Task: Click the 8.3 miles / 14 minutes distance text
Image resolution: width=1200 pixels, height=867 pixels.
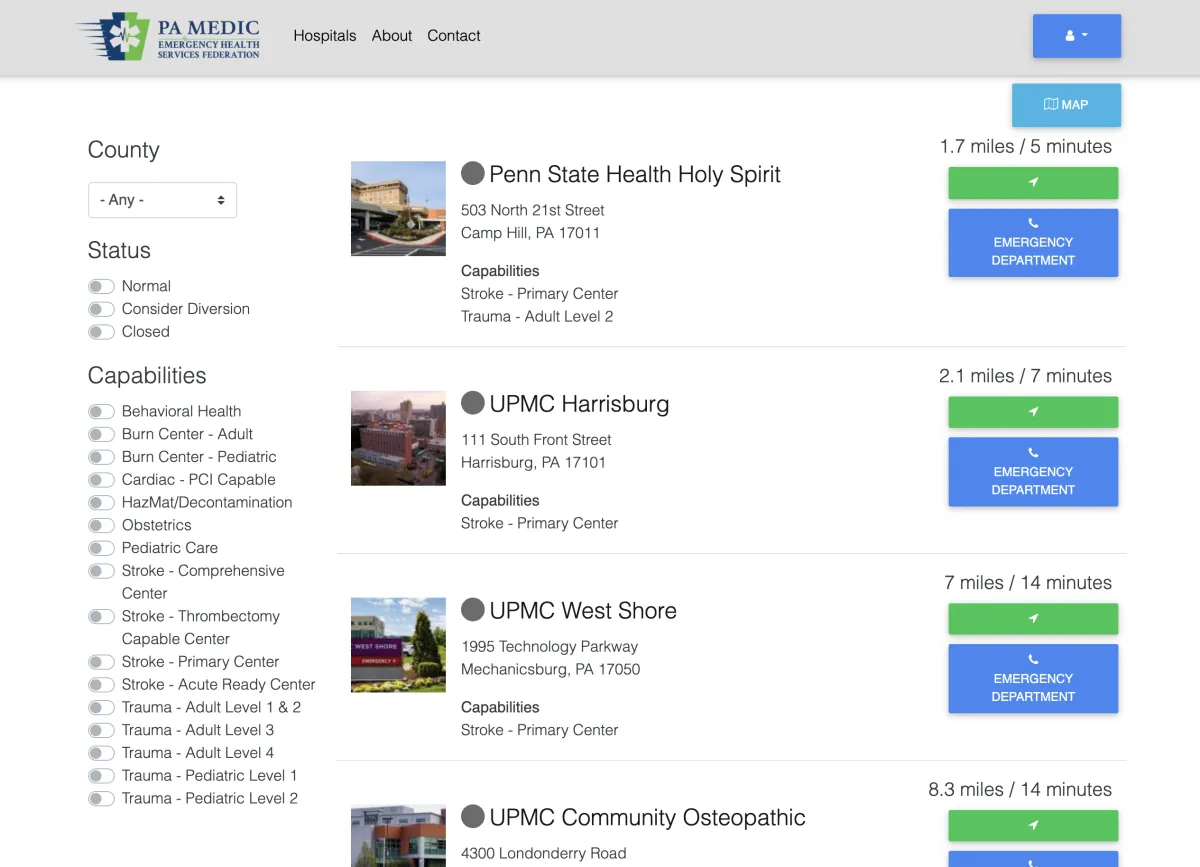Action: tap(1020, 790)
